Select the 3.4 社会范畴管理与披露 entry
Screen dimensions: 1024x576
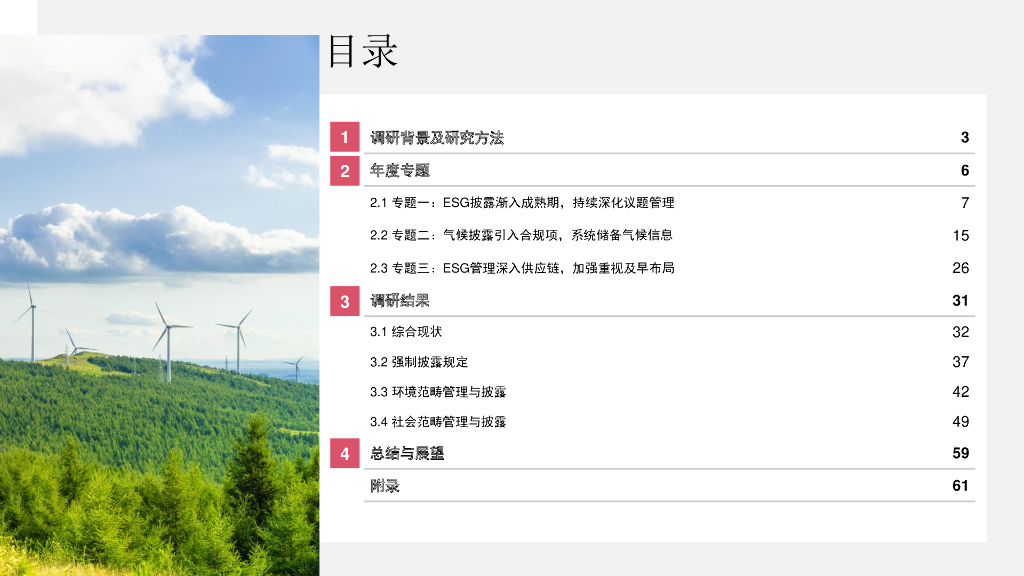(x=438, y=422)
